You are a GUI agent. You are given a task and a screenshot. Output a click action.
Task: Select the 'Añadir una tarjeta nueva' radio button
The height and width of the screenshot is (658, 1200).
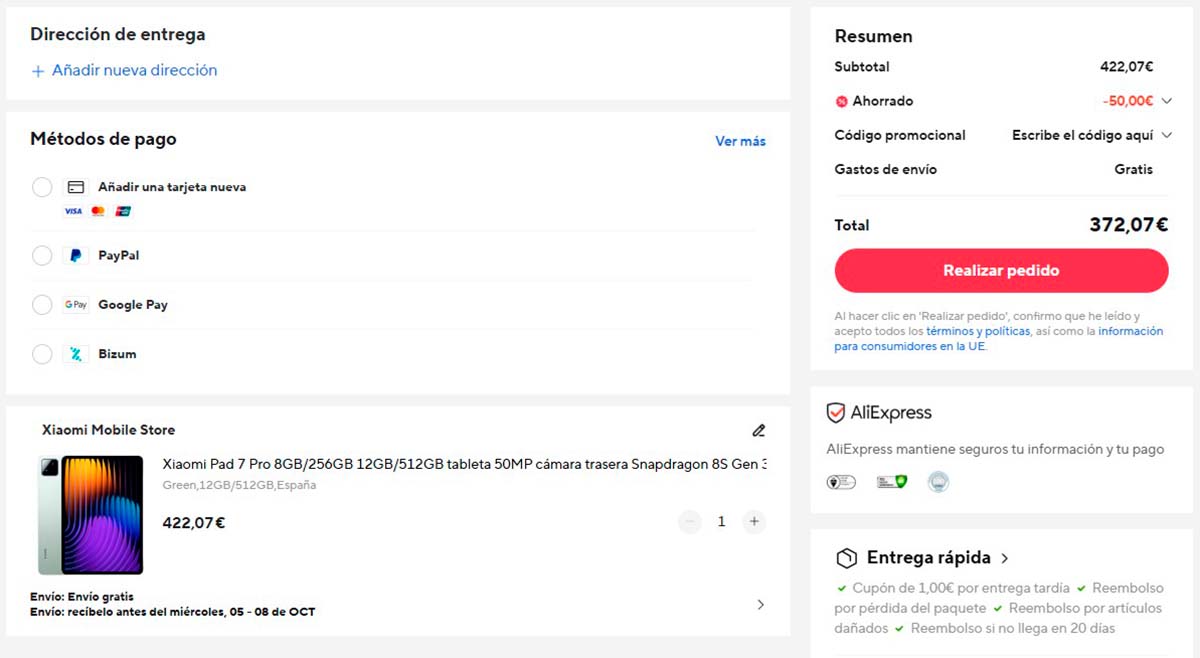click(42, 187)
